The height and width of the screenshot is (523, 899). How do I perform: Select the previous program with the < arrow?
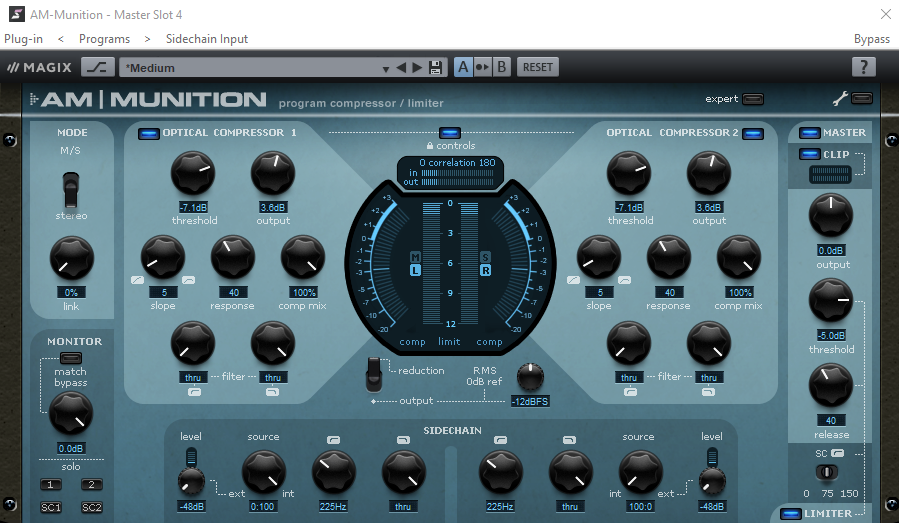point(61,39)
